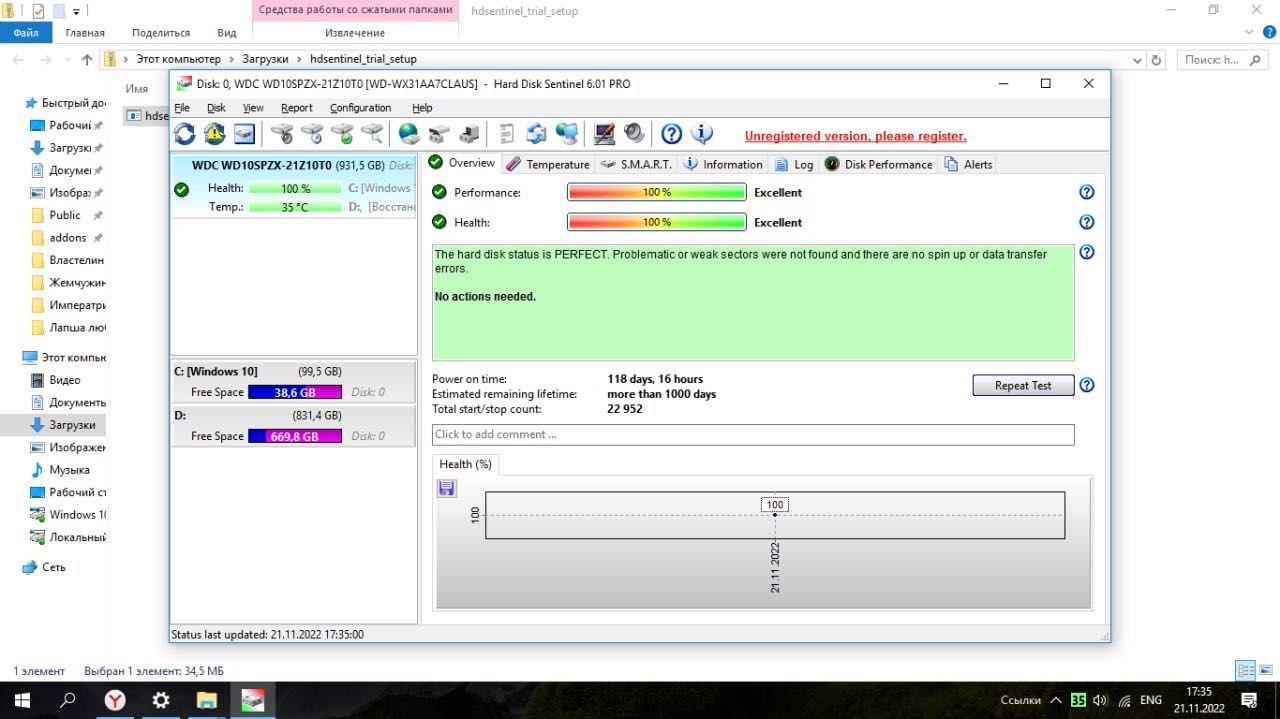Click the help icon beside Health row
The height and width of the screenshot is (719, 1280).
tap(1087, 222)
